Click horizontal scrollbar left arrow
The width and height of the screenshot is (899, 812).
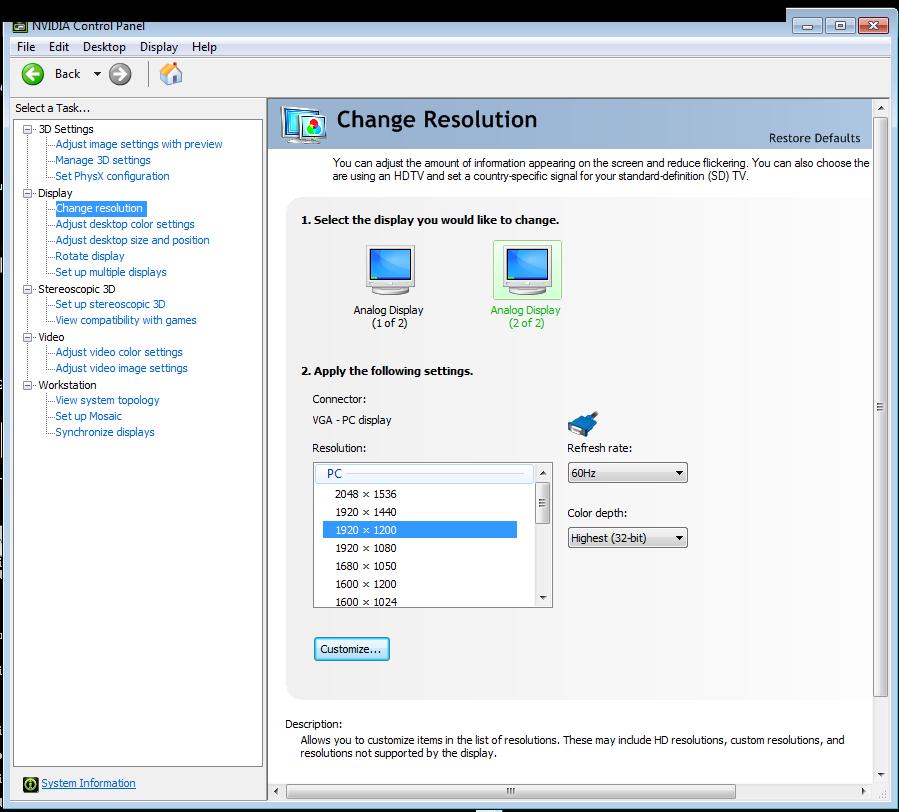click(x=276, y=792)
